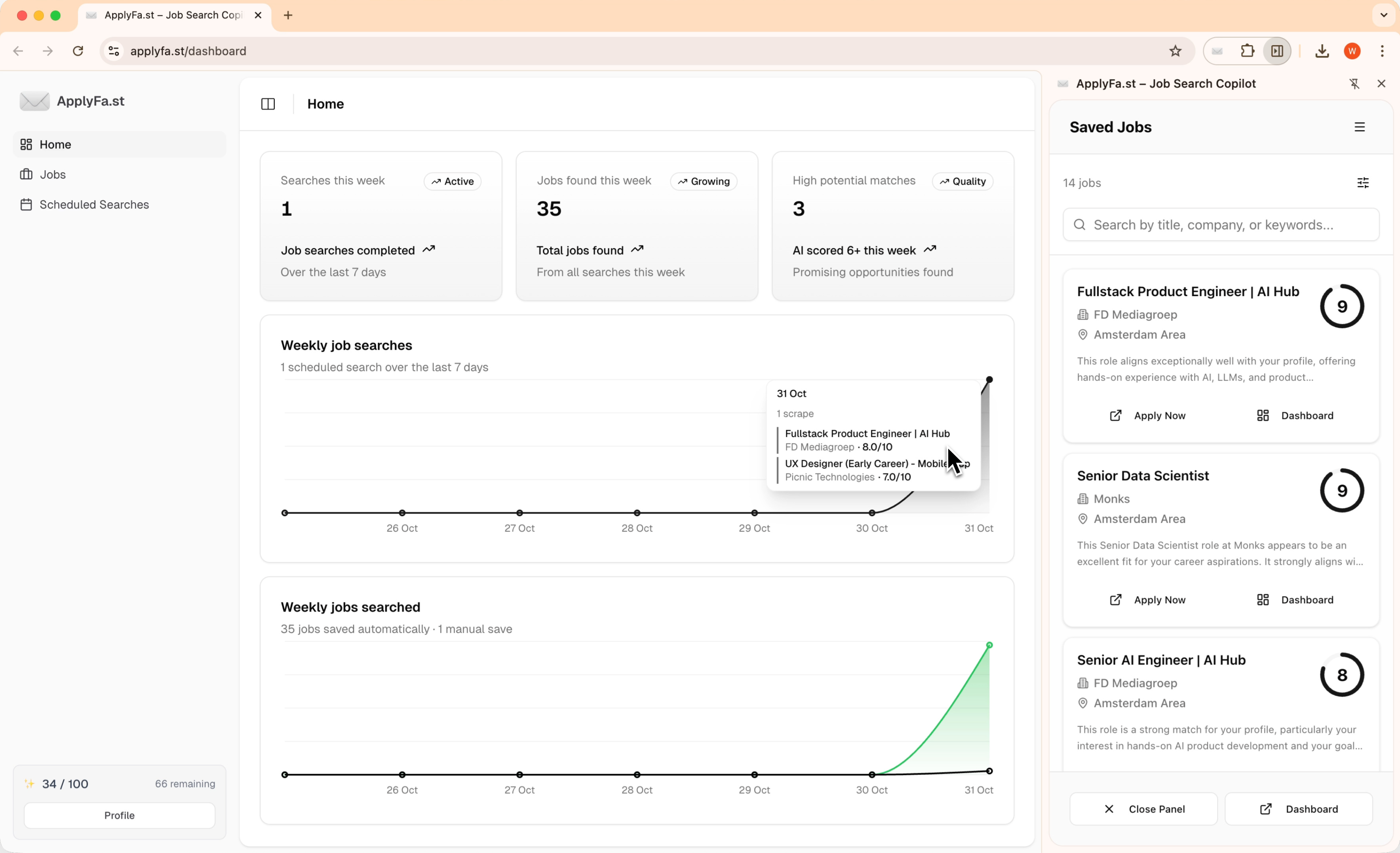1400x853 pixels.
Task: Click the Profile button
Action: coord(119,815)
